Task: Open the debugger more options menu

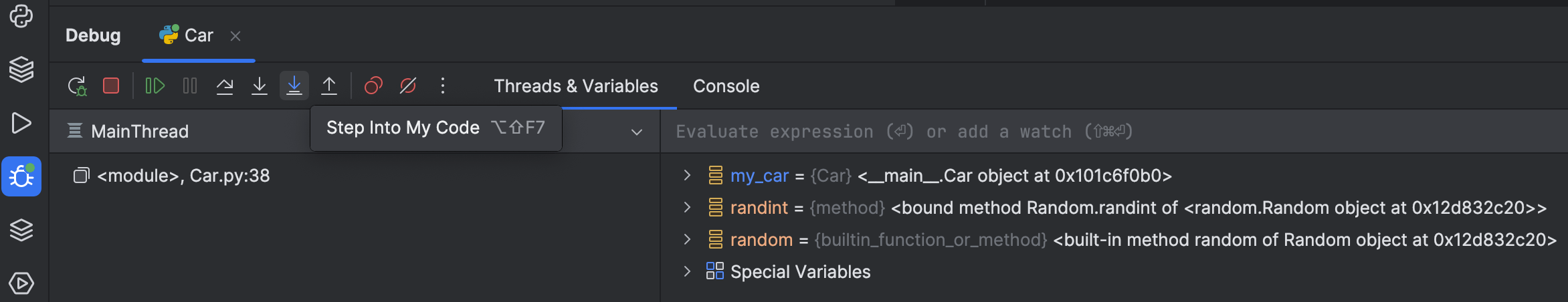Action: [443, 86]
